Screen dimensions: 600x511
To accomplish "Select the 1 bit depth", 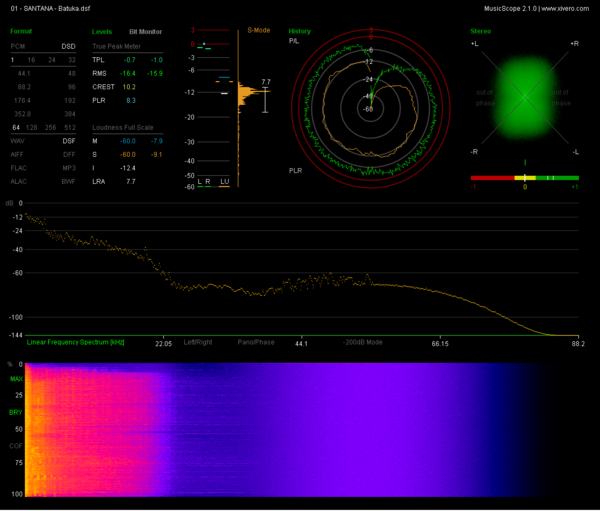I will pyautogui.click(x=13, y=60).
